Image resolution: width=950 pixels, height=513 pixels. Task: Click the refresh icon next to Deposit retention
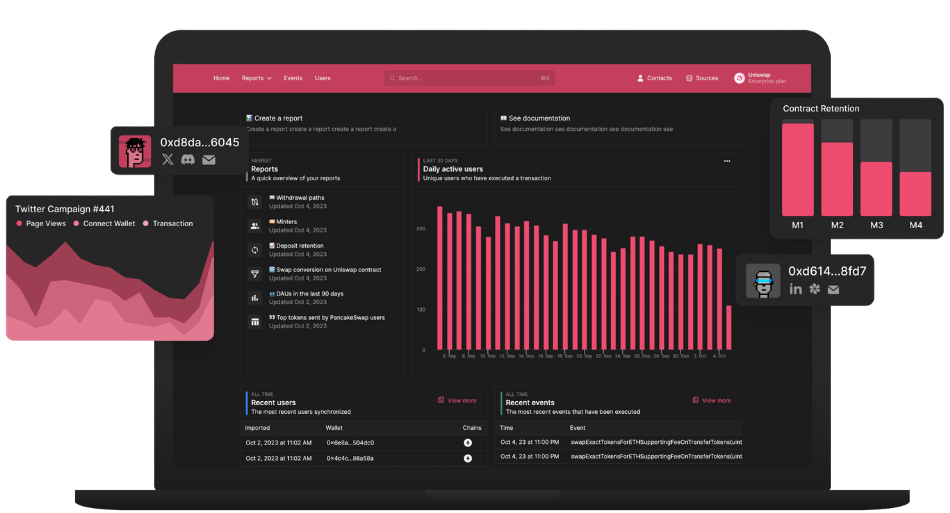point(255,249)
